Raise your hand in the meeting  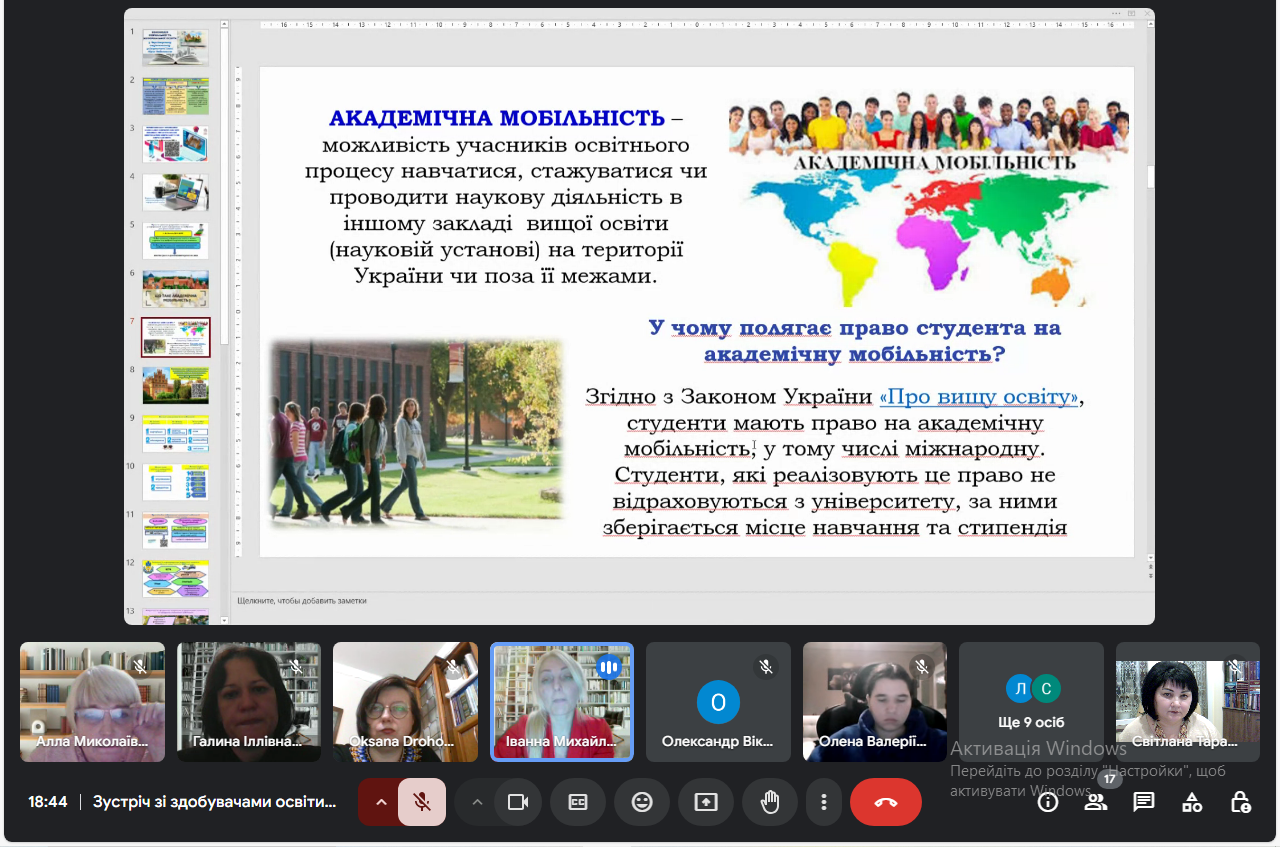click(x=770, y=802)
